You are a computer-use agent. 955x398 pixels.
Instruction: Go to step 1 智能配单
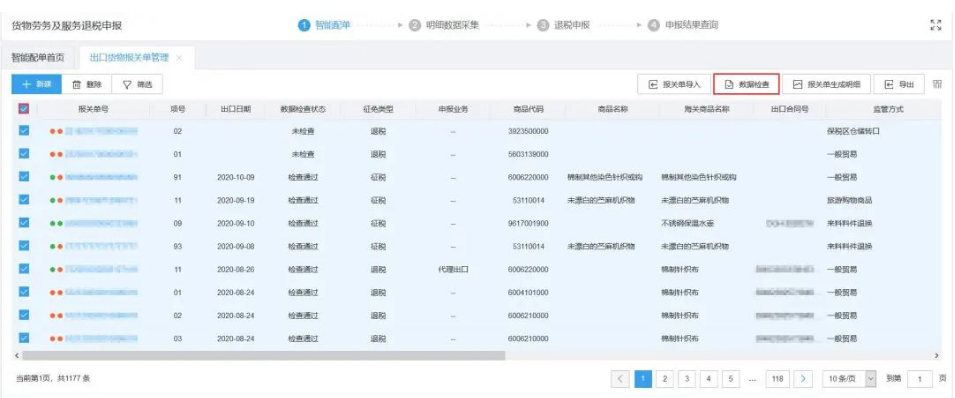coord(325,25)
